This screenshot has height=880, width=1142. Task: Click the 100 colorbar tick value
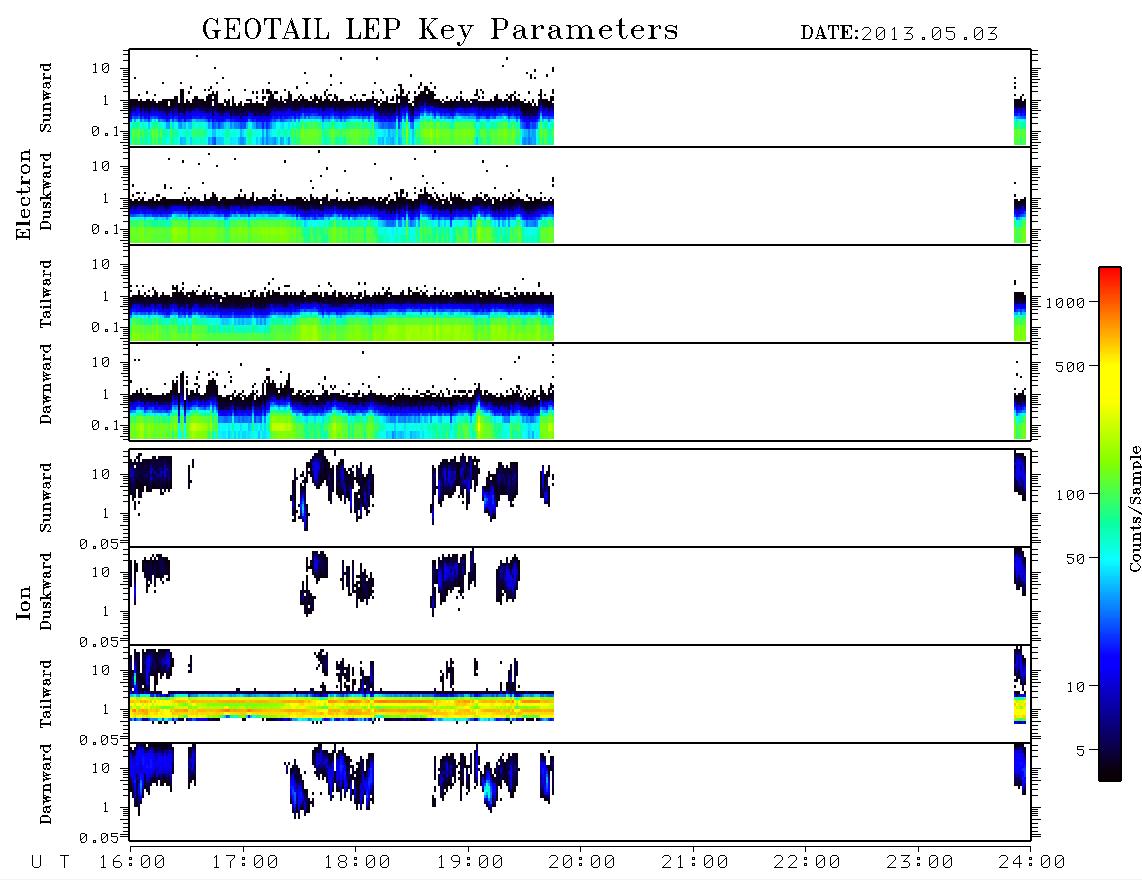[x=1071, y=495]
